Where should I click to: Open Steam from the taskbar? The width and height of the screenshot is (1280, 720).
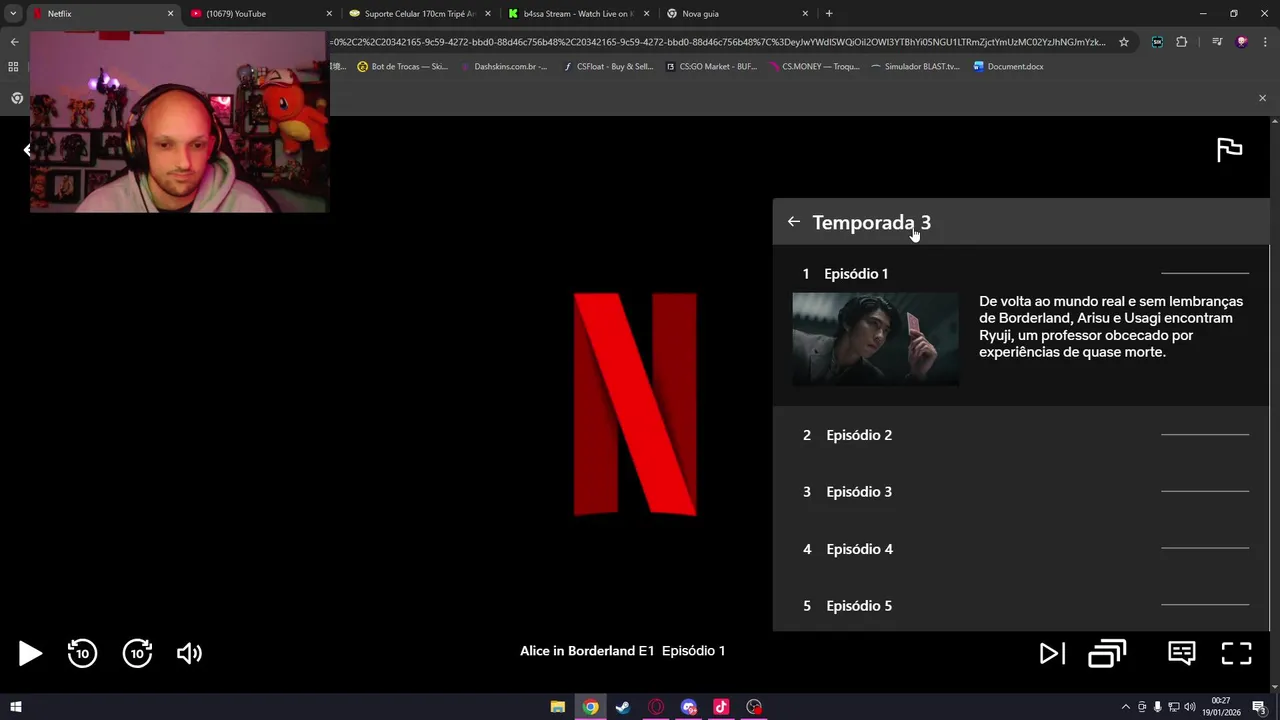(x=623, y=707)
